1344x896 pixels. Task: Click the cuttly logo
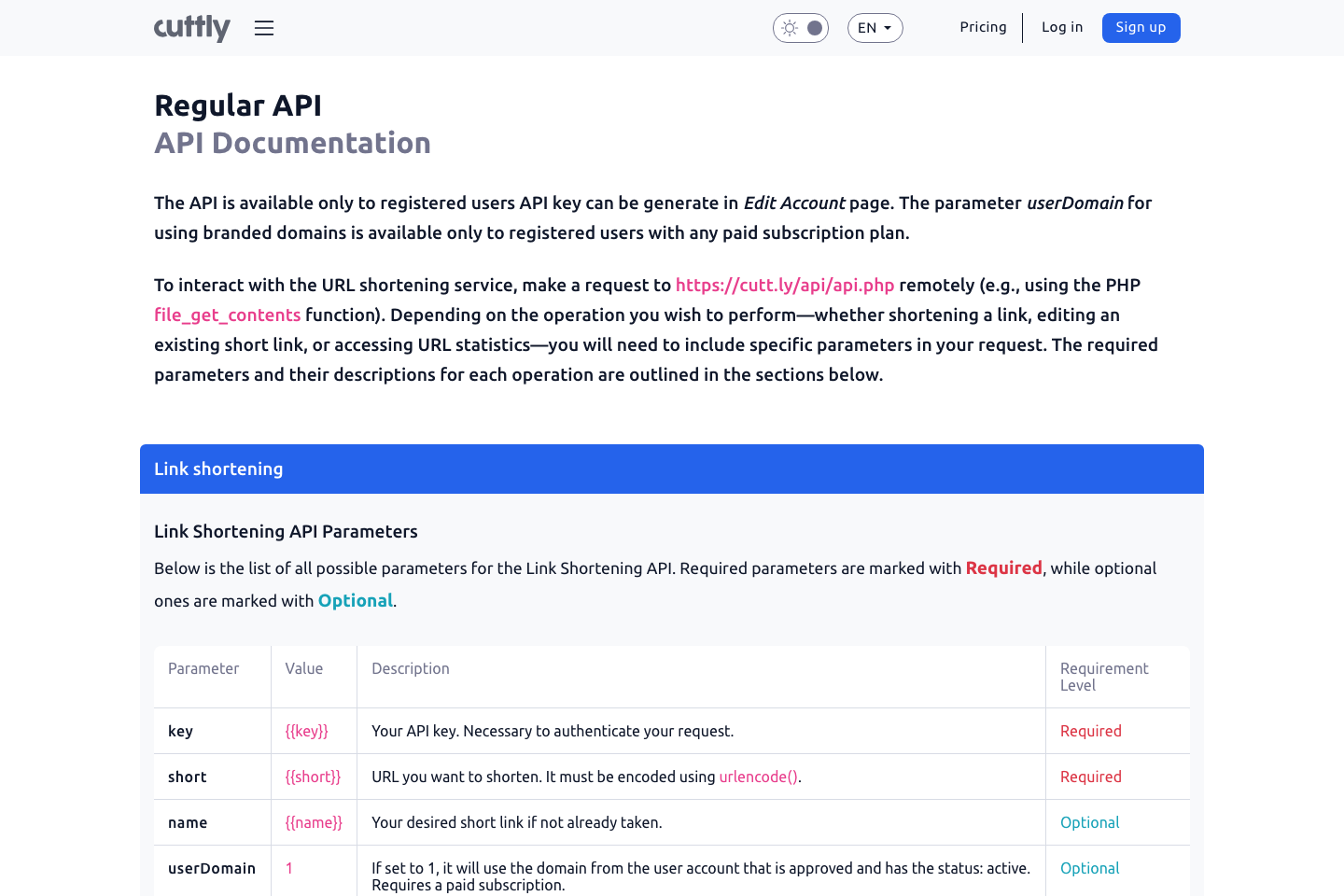[191, 28]
